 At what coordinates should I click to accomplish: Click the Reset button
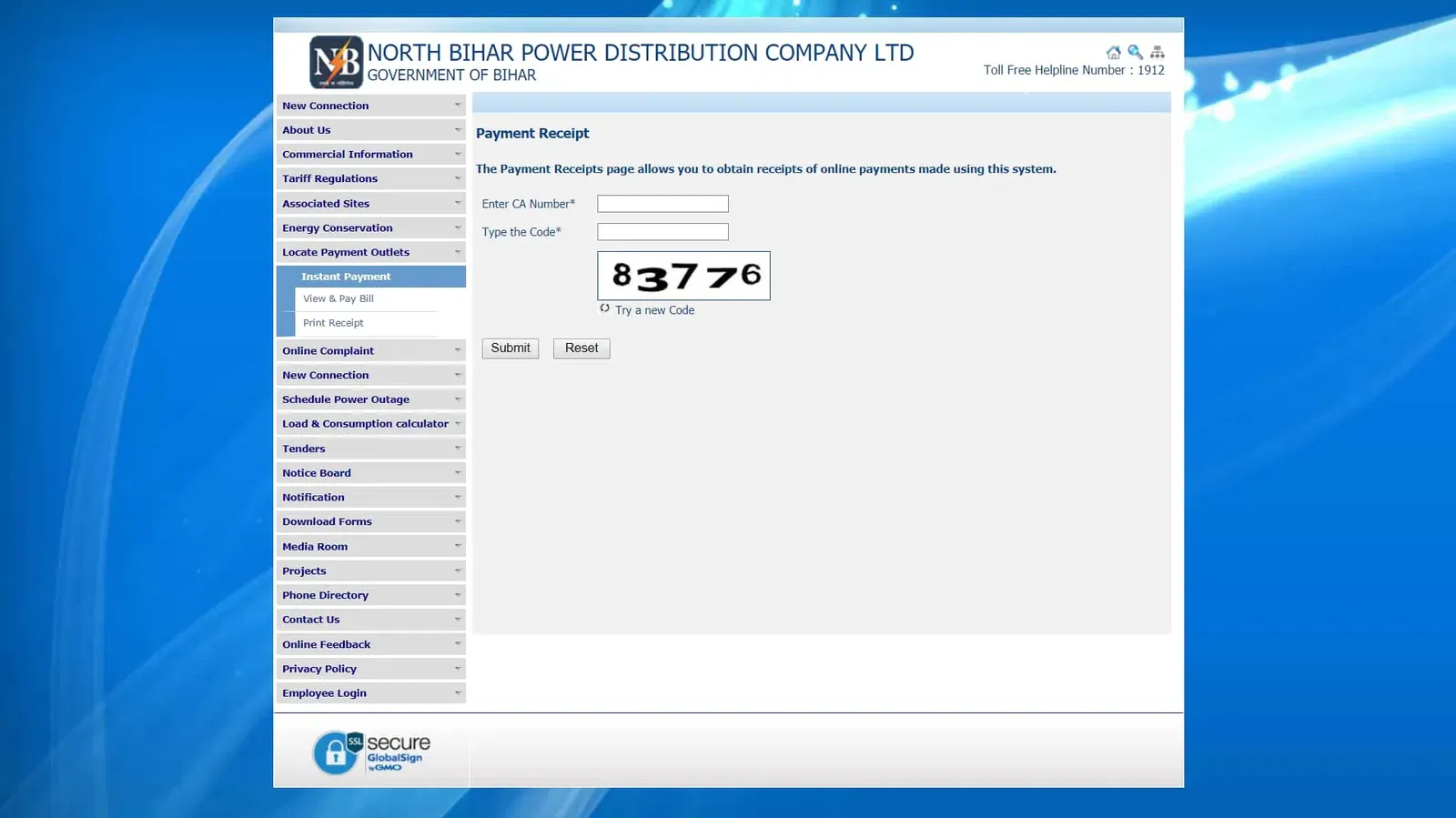point(581,348)
